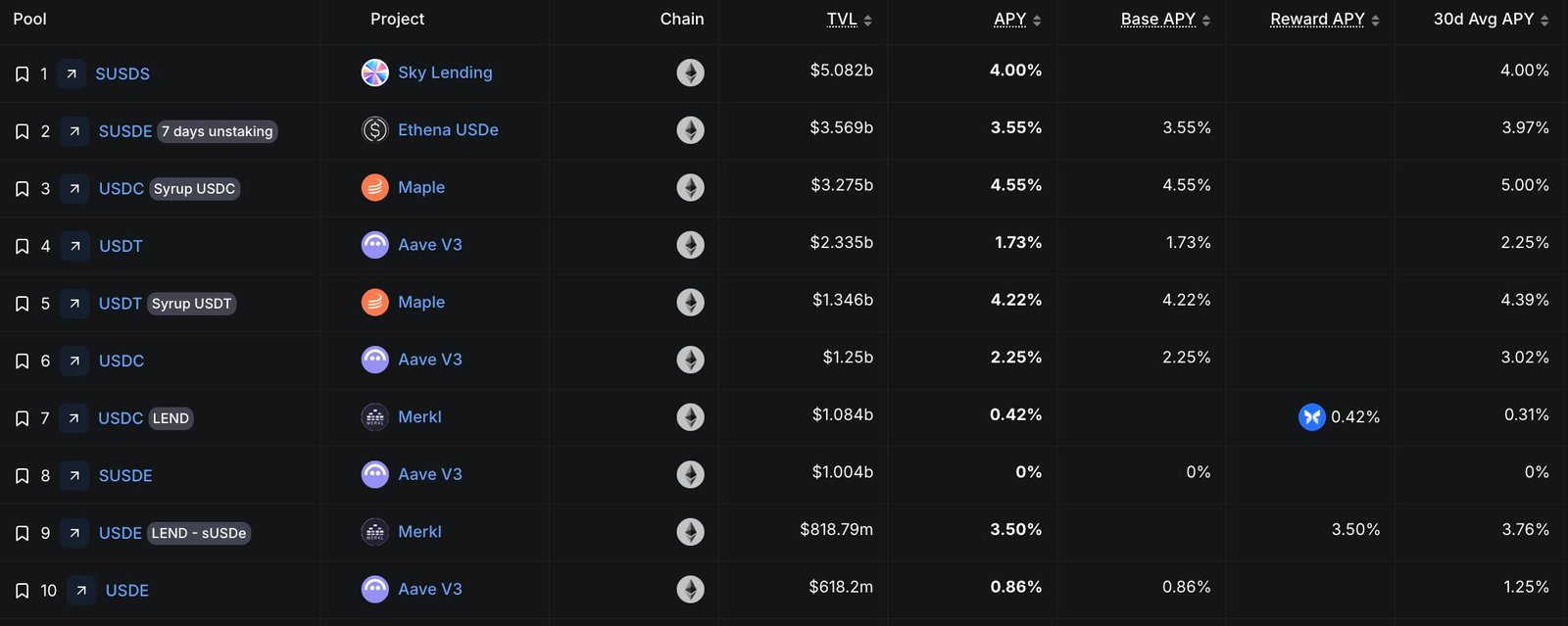Bookmark the USDE pool at rank 10
The image size is (1568, 626).
pos(22,590)
